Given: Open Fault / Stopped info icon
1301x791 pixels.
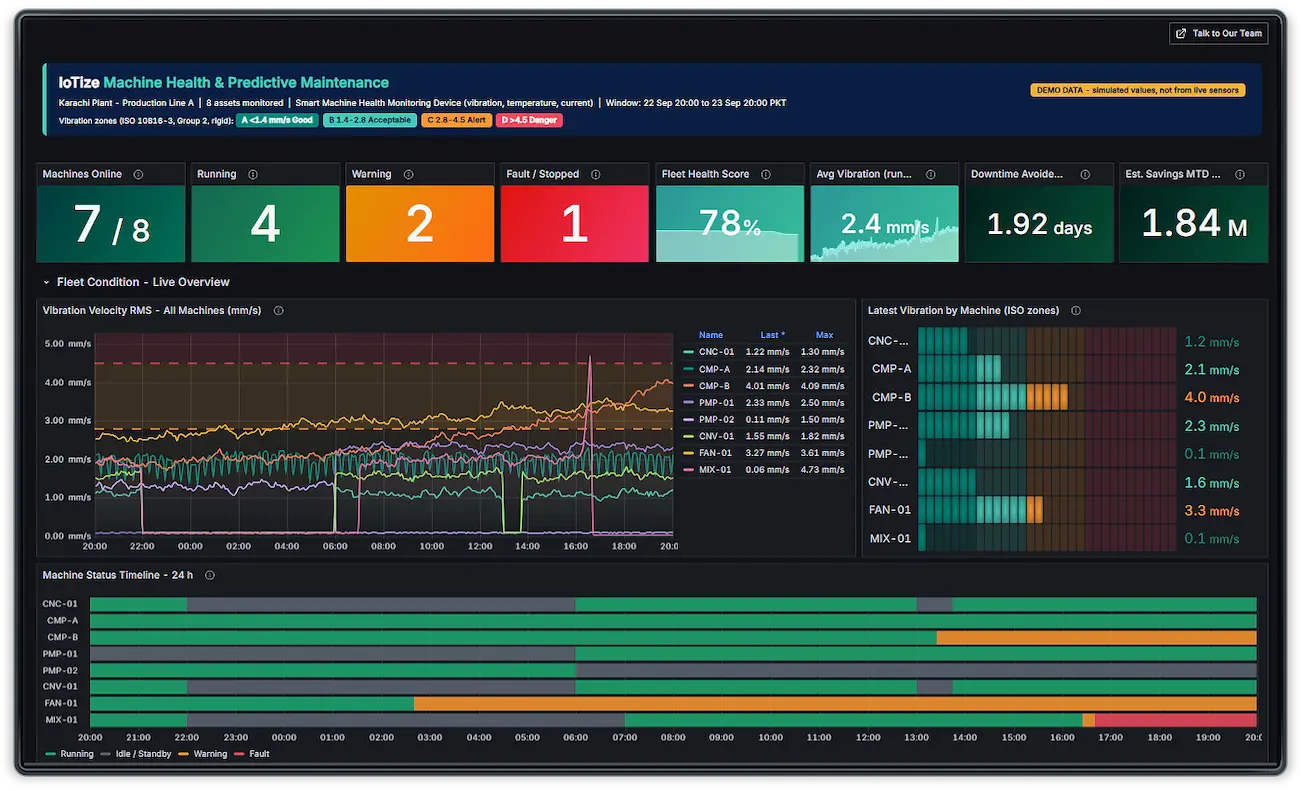Looking at the screenshot, I should (x=595, y=174).
